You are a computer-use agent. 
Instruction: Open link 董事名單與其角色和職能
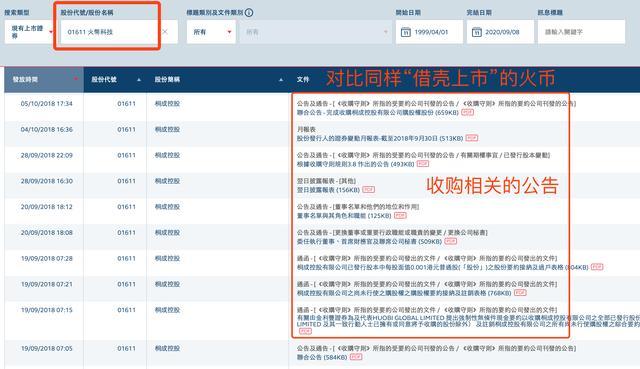344,216
